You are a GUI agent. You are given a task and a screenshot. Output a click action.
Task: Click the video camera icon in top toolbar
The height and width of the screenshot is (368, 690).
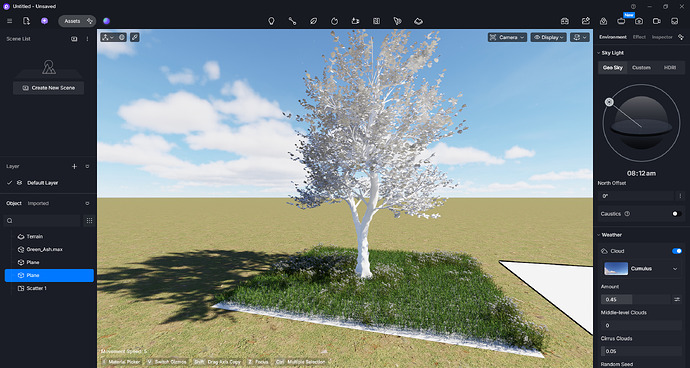657,21
